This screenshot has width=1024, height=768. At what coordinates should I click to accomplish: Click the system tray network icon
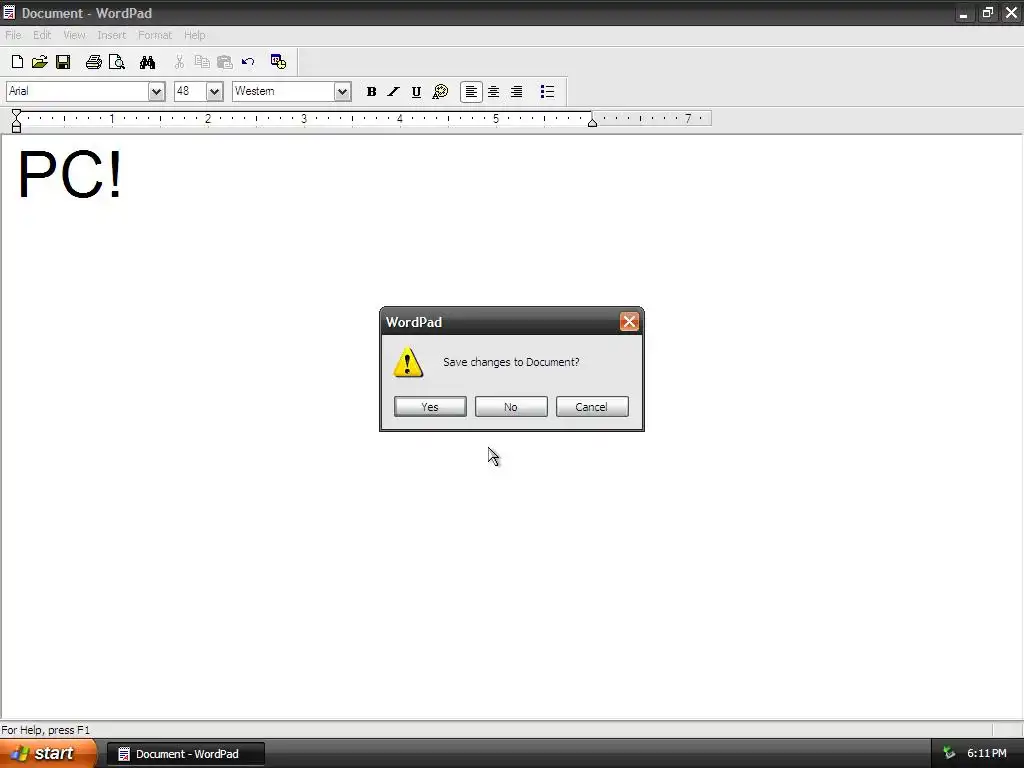tap(949, 753)
